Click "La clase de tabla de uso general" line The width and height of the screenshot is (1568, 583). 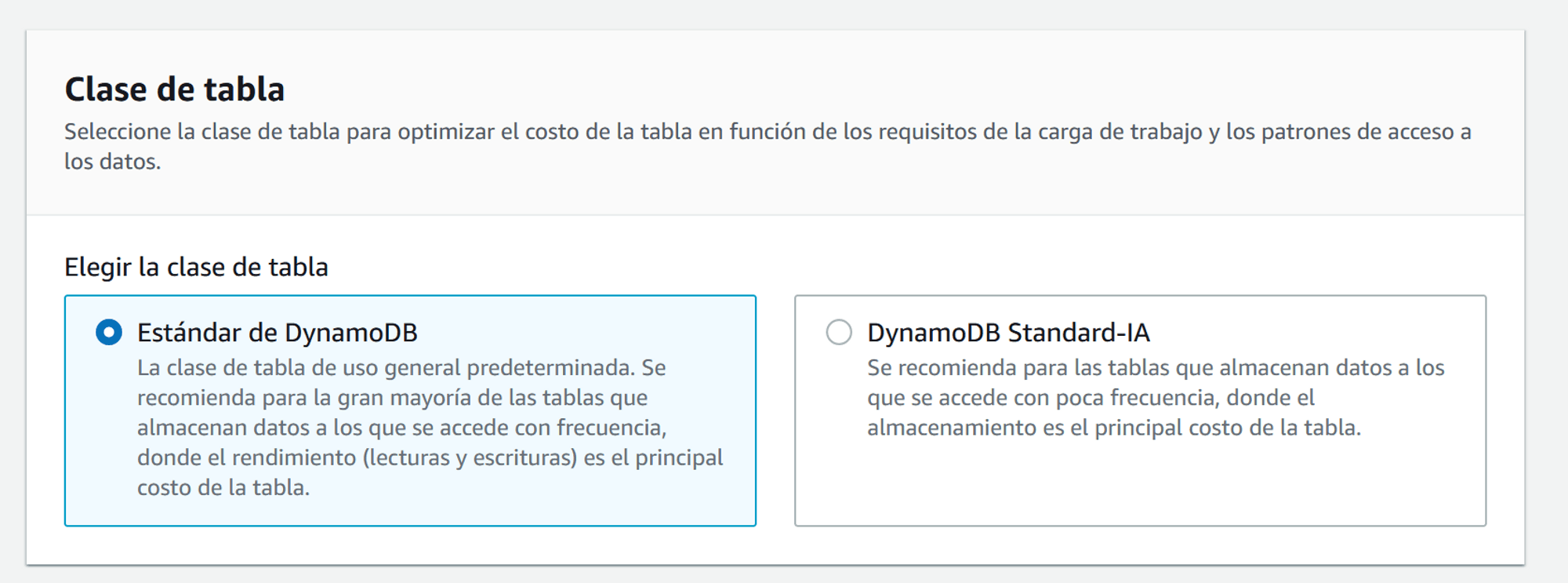point(401,368)
